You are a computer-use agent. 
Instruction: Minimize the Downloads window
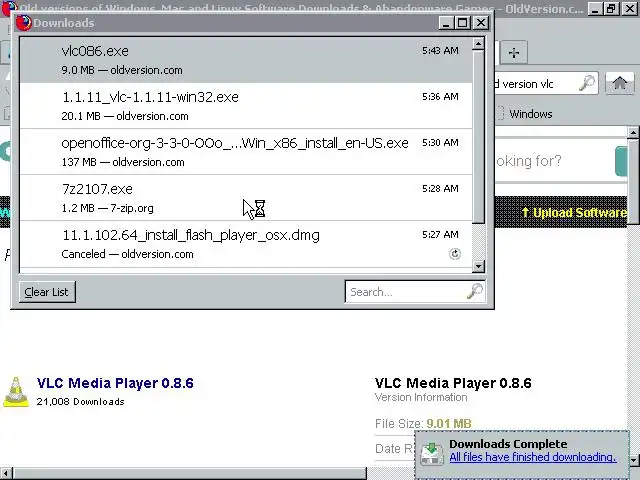pos(446,23)
